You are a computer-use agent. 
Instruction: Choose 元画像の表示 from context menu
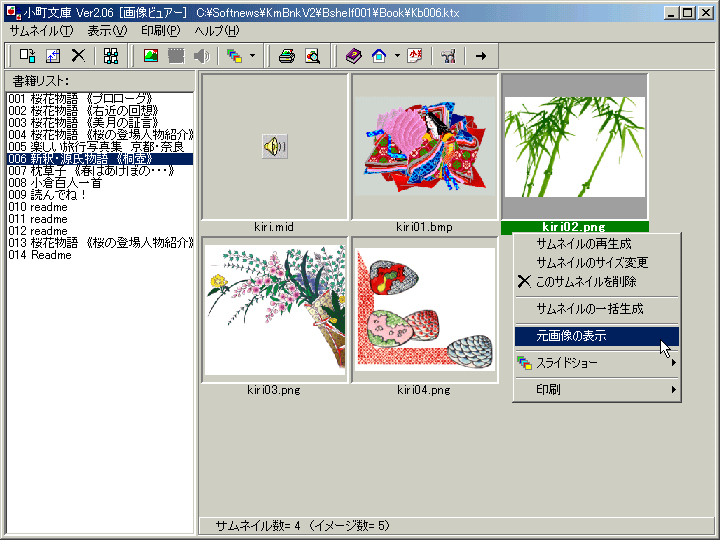coord(596,336)
